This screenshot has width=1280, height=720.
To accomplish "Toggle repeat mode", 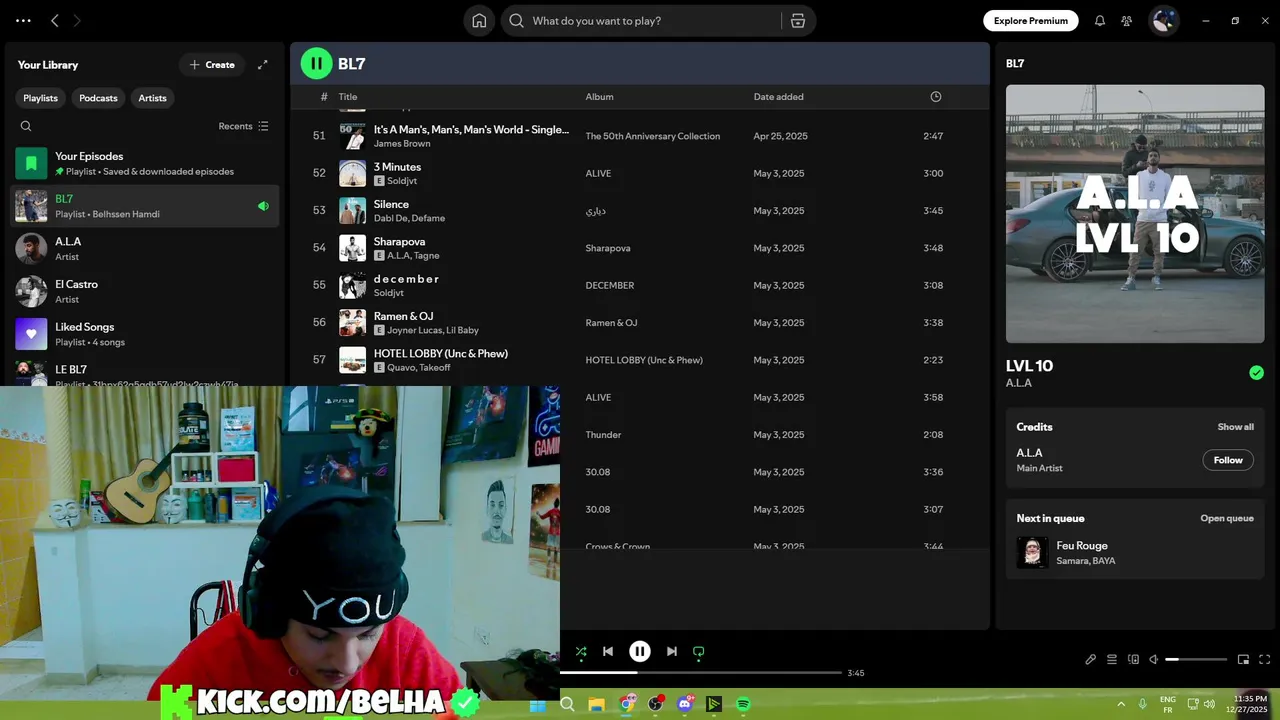I will [699, 652].
